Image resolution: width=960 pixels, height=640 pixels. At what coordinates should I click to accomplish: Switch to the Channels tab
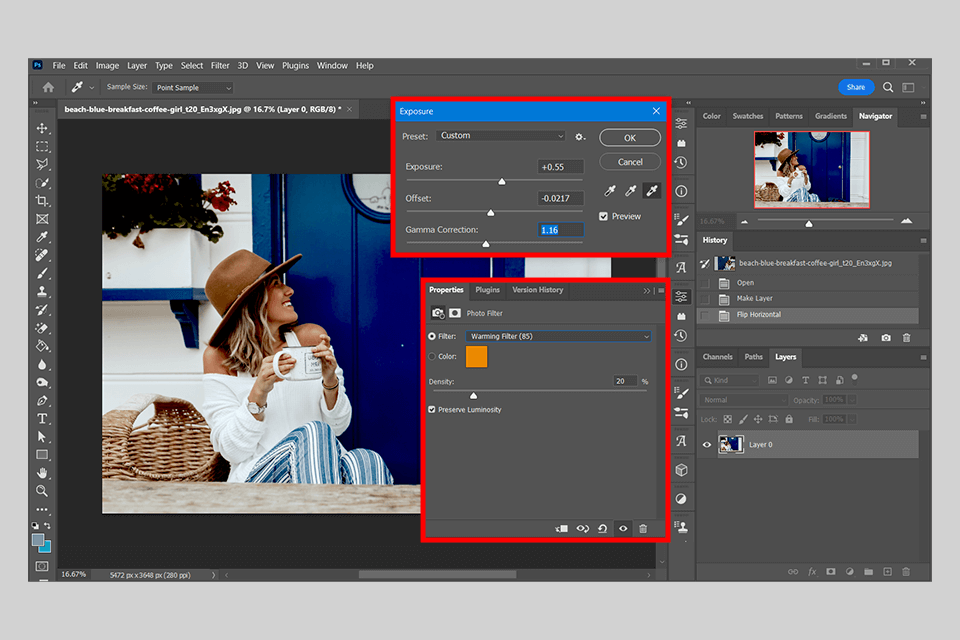pos(717,356)
